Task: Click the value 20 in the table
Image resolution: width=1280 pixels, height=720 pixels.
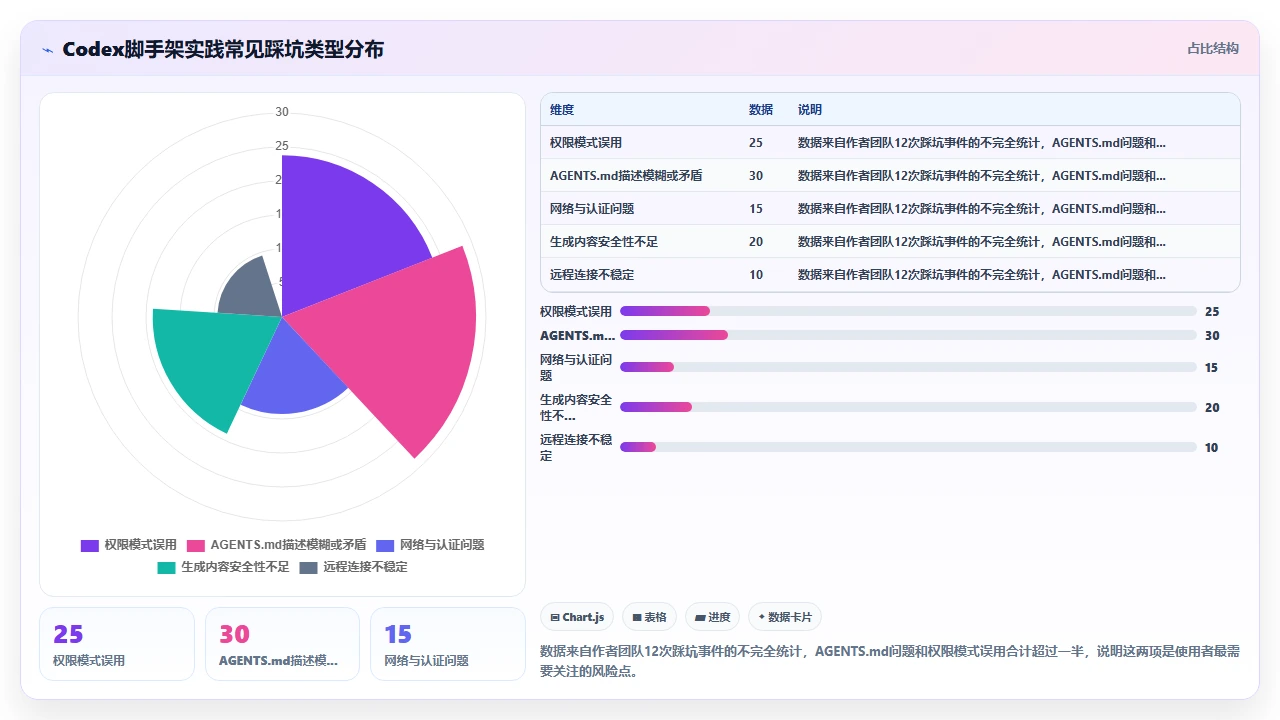Action: pyautogui.click(x=756, y=242)
